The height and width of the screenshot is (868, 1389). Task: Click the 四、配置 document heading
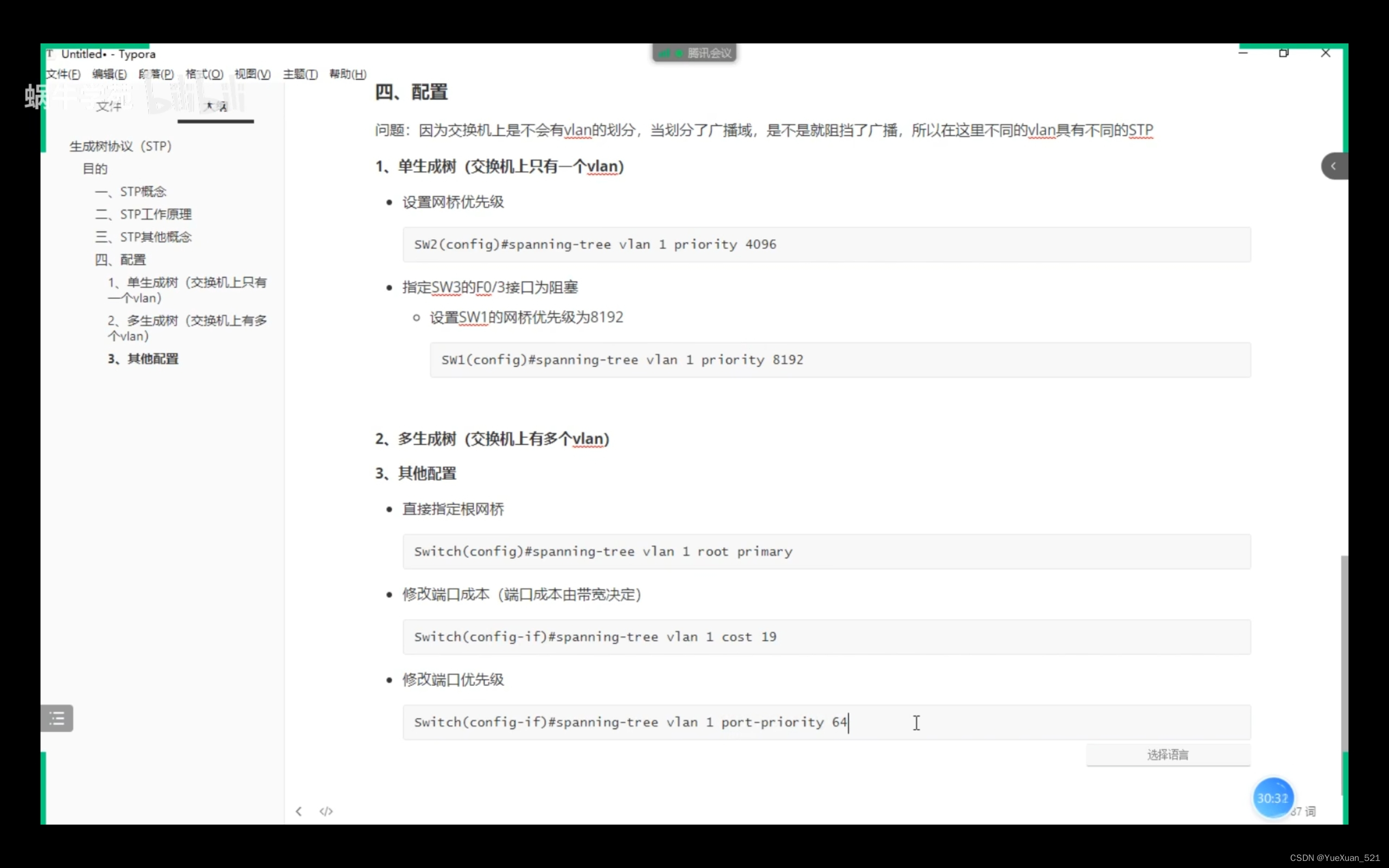[411, 92]
